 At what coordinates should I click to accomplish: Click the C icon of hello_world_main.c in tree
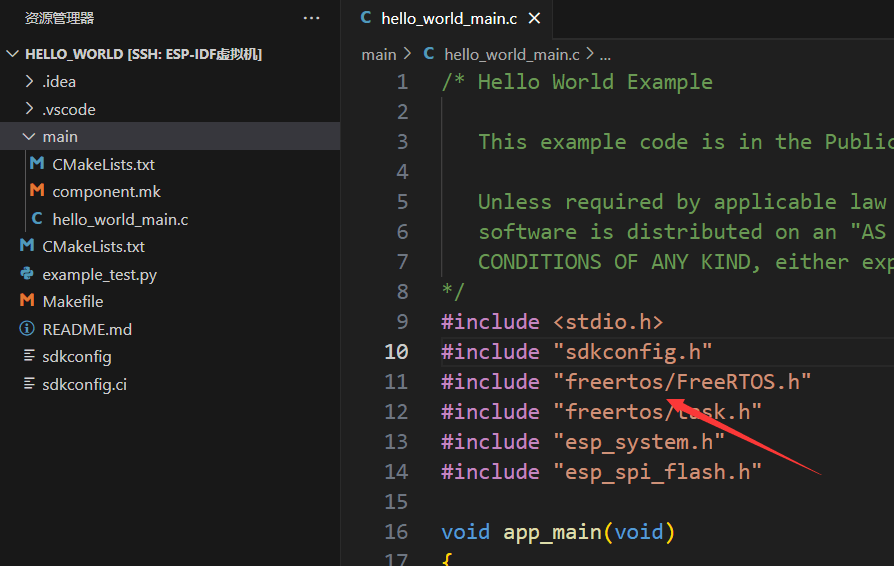(x=37, y=219)
